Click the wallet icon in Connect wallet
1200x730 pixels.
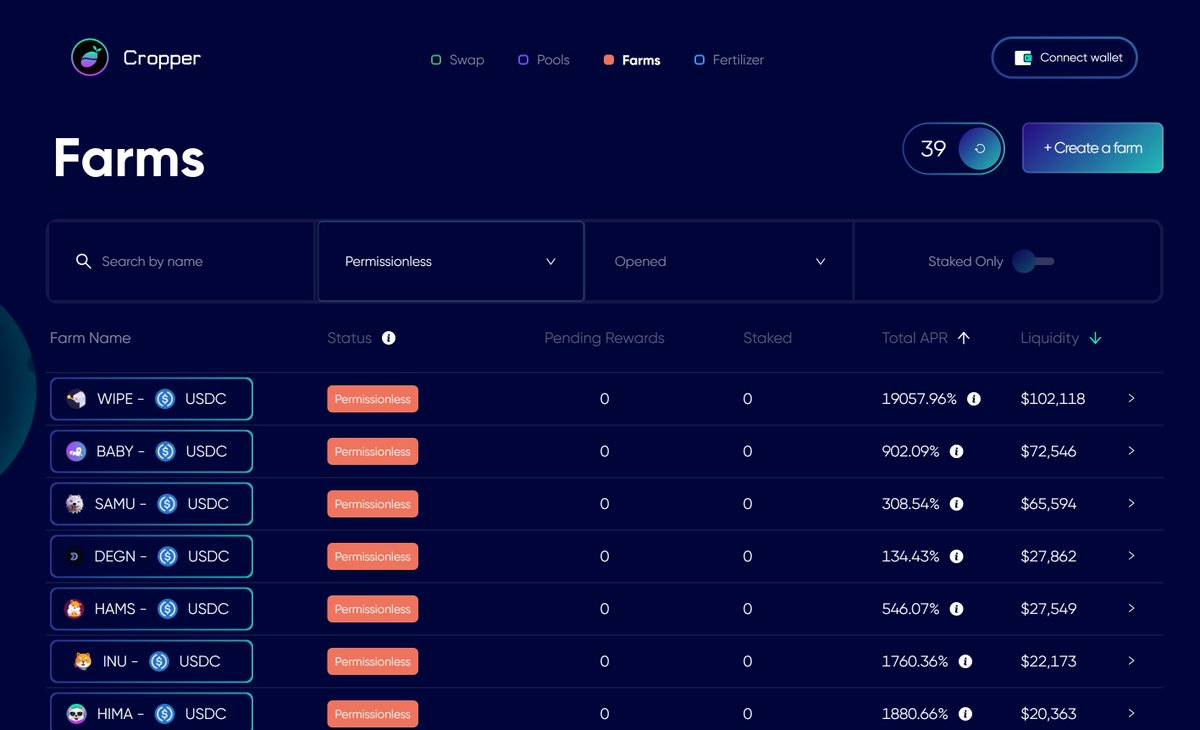pos(1023,58)
